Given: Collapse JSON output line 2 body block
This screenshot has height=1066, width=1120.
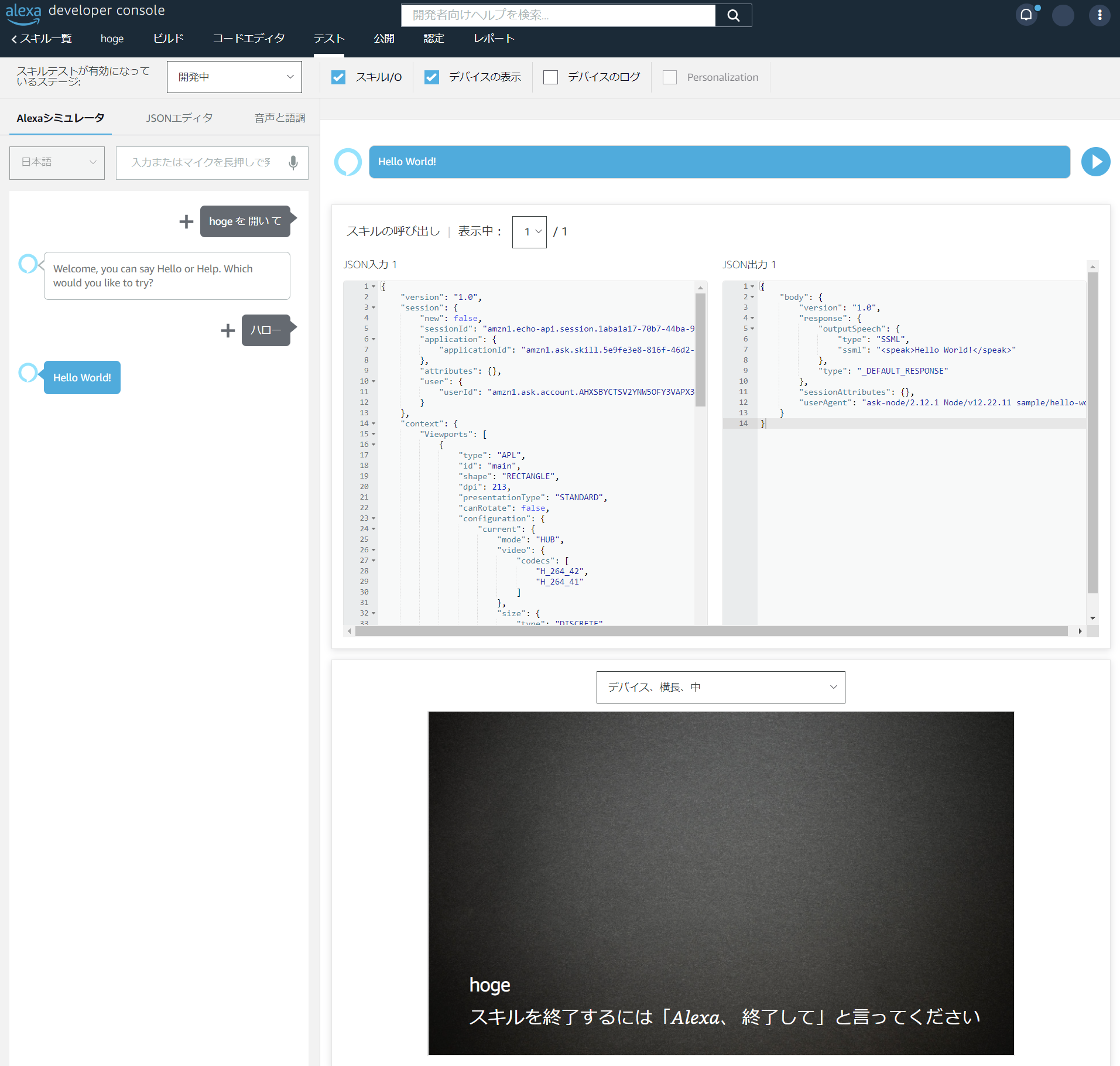Looking at the screenshot, I should tap(752, 297).
